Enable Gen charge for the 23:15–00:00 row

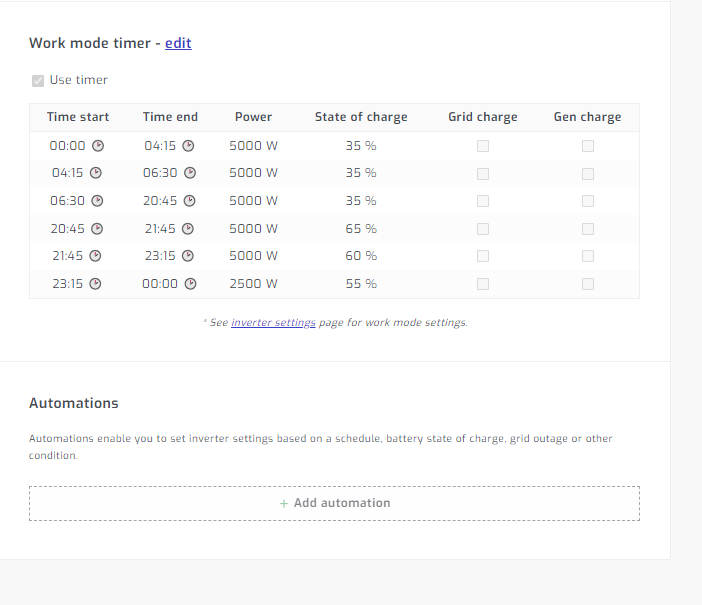coord(588,284)
